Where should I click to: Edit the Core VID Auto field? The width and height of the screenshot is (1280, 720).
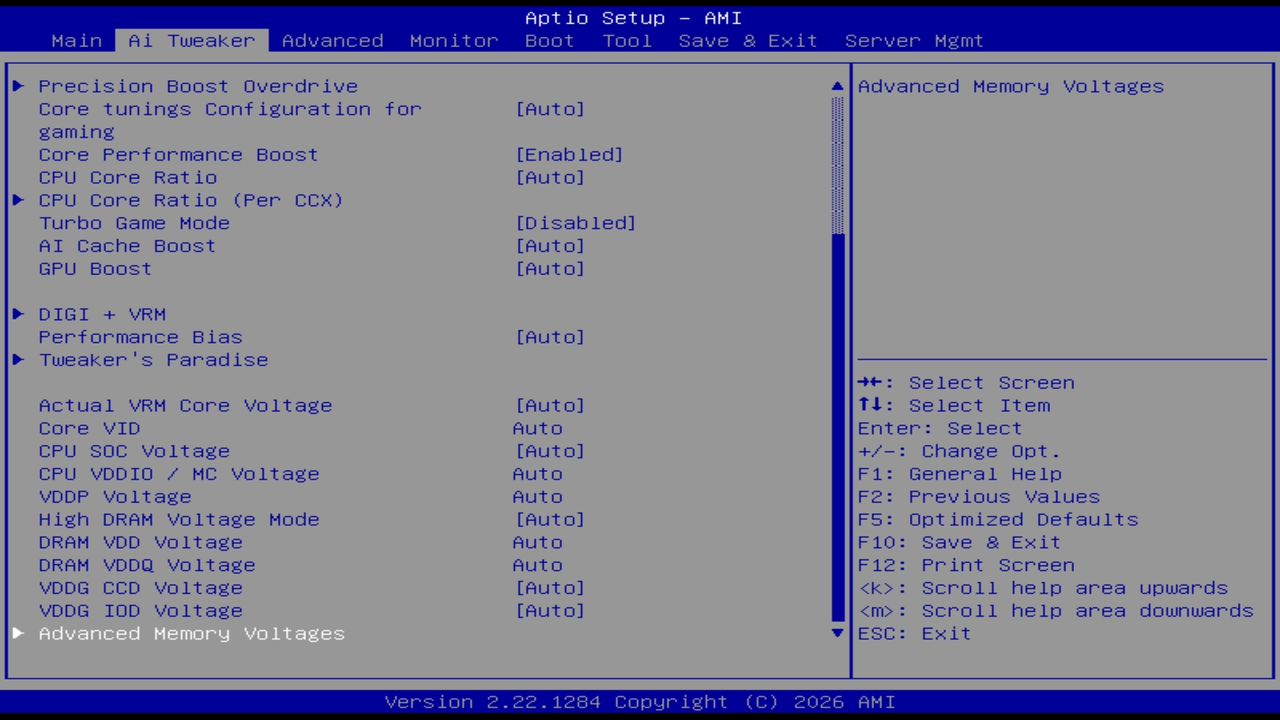[x=538, y=428]
